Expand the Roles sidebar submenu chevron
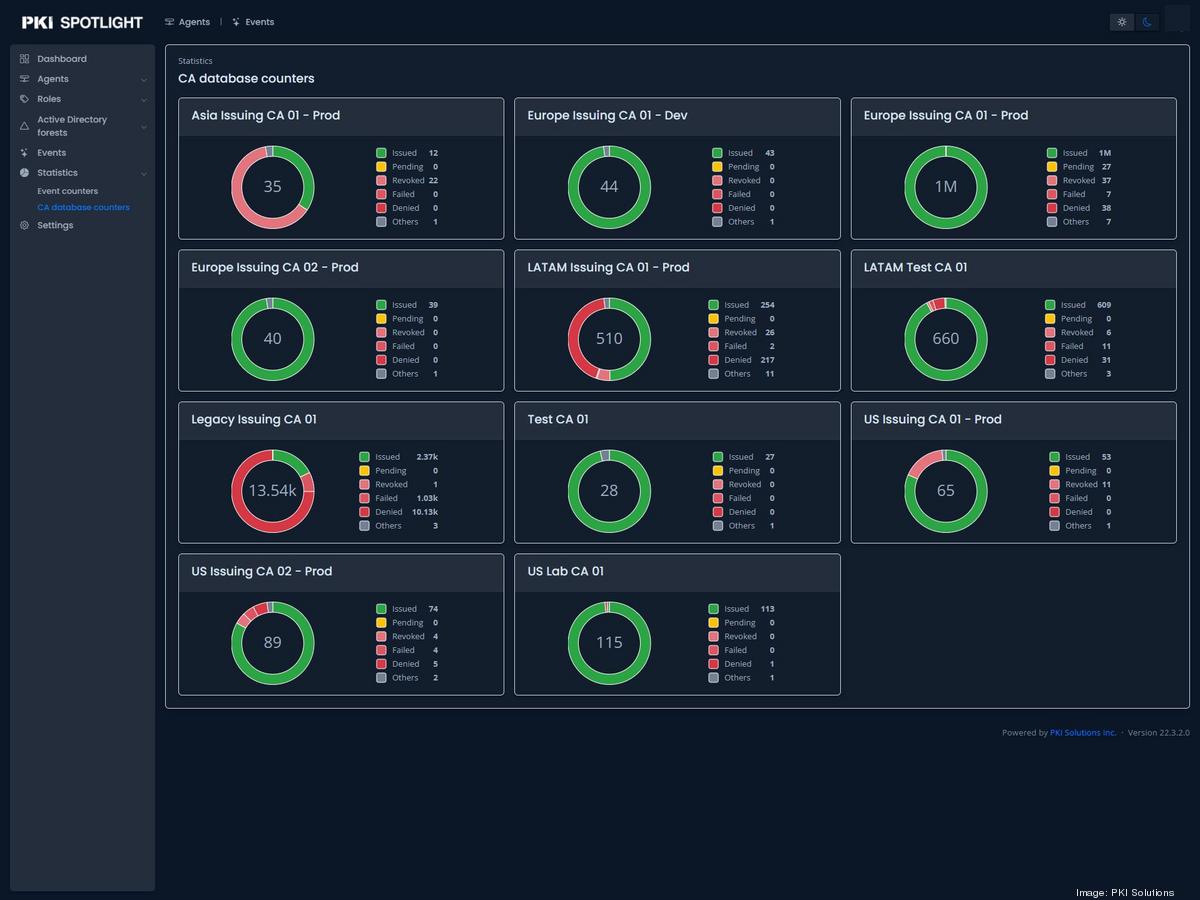 [x=143, y=99]
